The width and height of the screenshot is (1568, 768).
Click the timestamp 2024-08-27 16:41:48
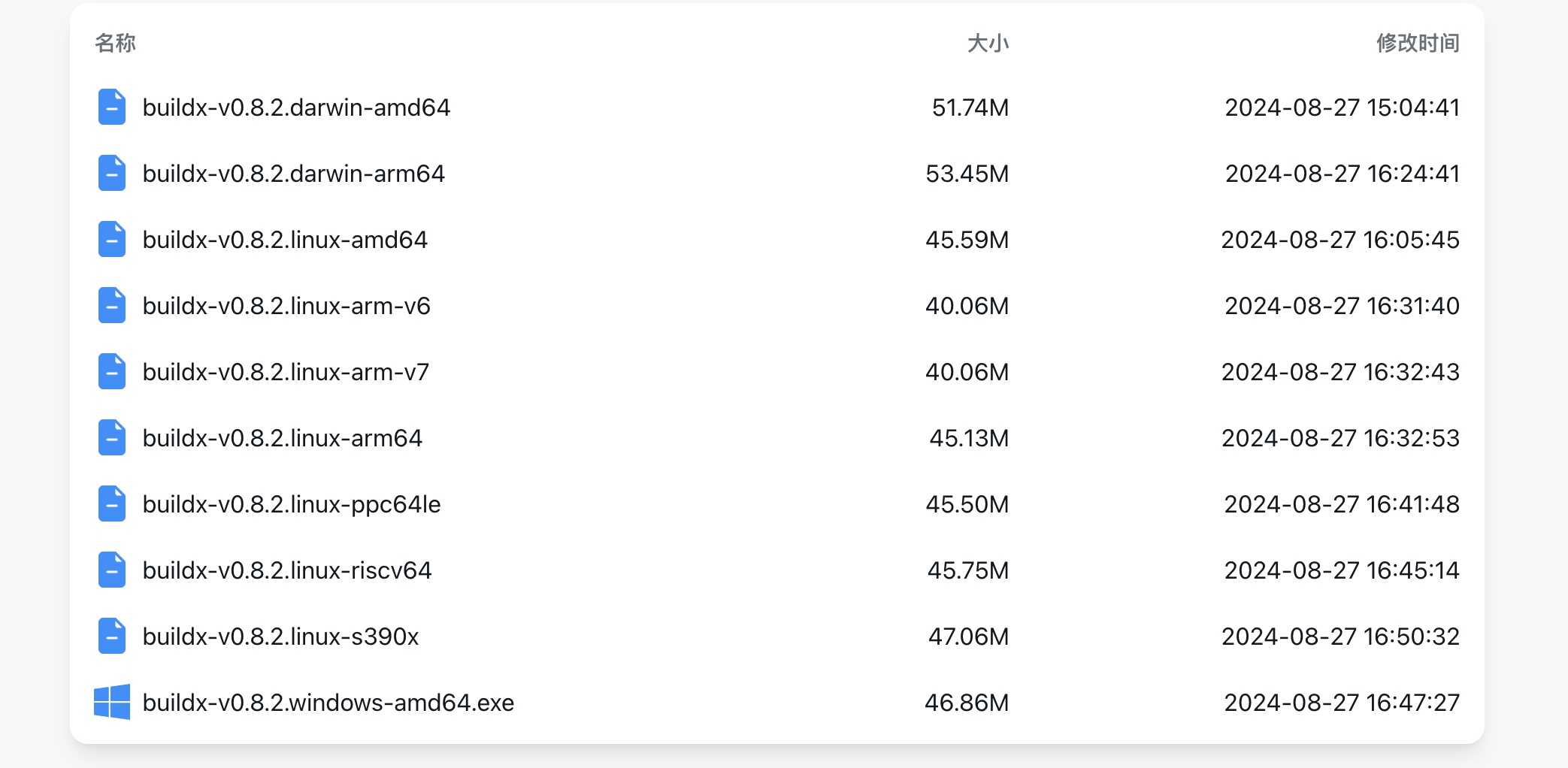pyautogui.click(x=1341, y=504)
